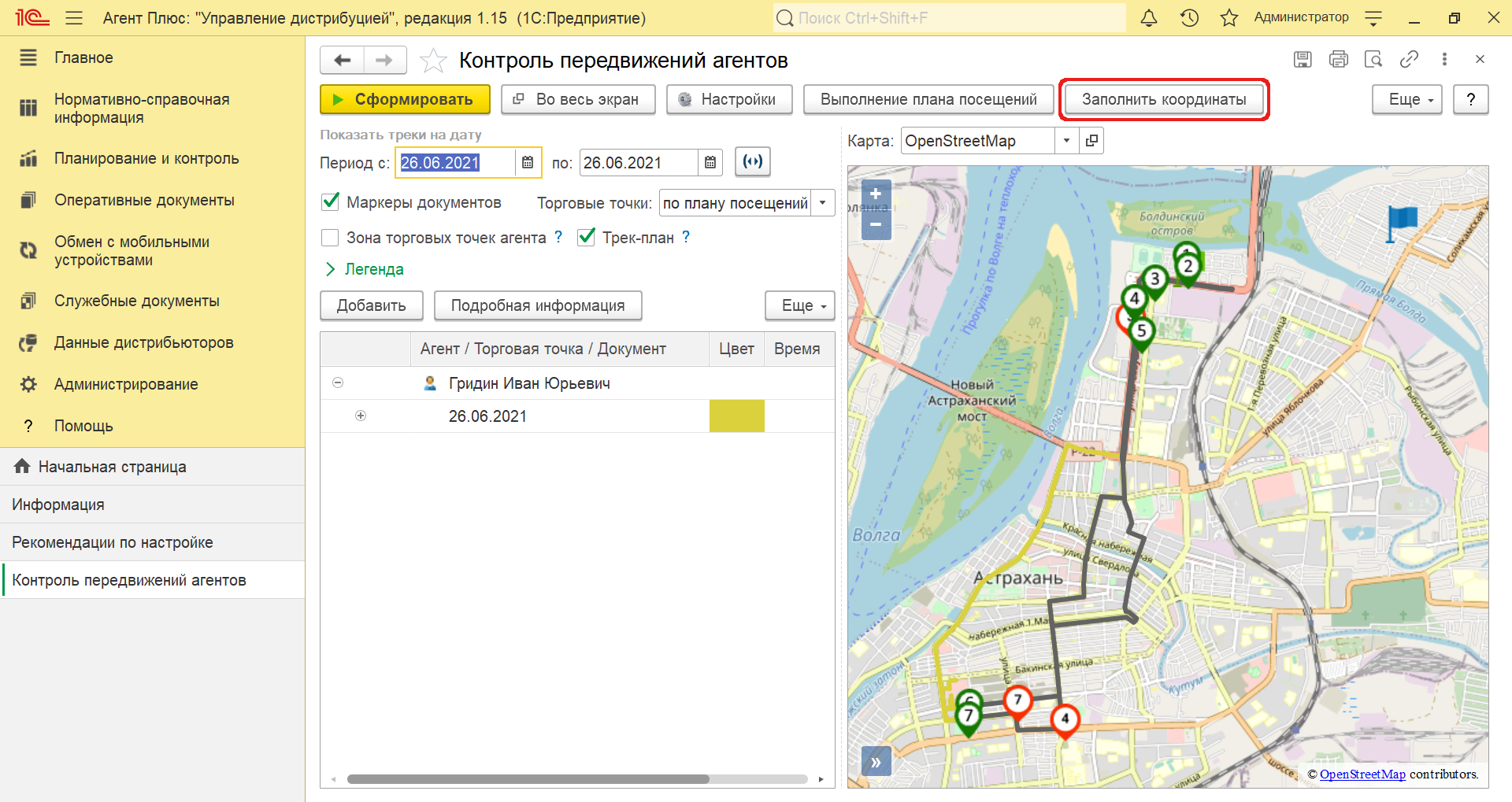Open OpenStreetMap contributors link

[1362, 774]
